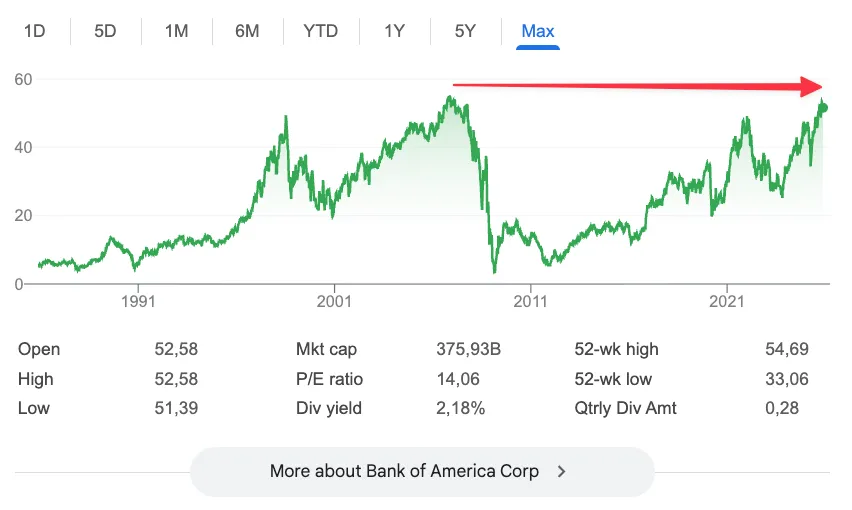Viewport: 852px width, 510px height.
Task: Click the green dot ending the price line
Action: point(823,107)
